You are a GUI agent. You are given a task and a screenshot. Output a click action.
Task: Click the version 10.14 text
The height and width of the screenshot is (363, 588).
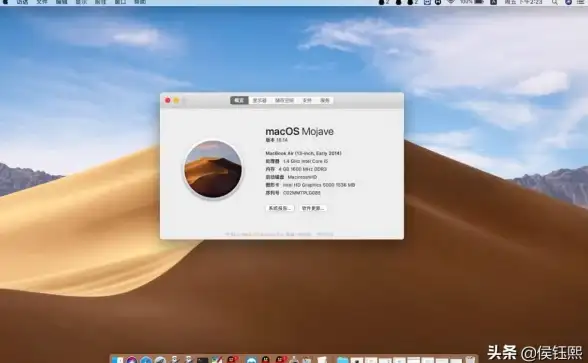[277, 140]
